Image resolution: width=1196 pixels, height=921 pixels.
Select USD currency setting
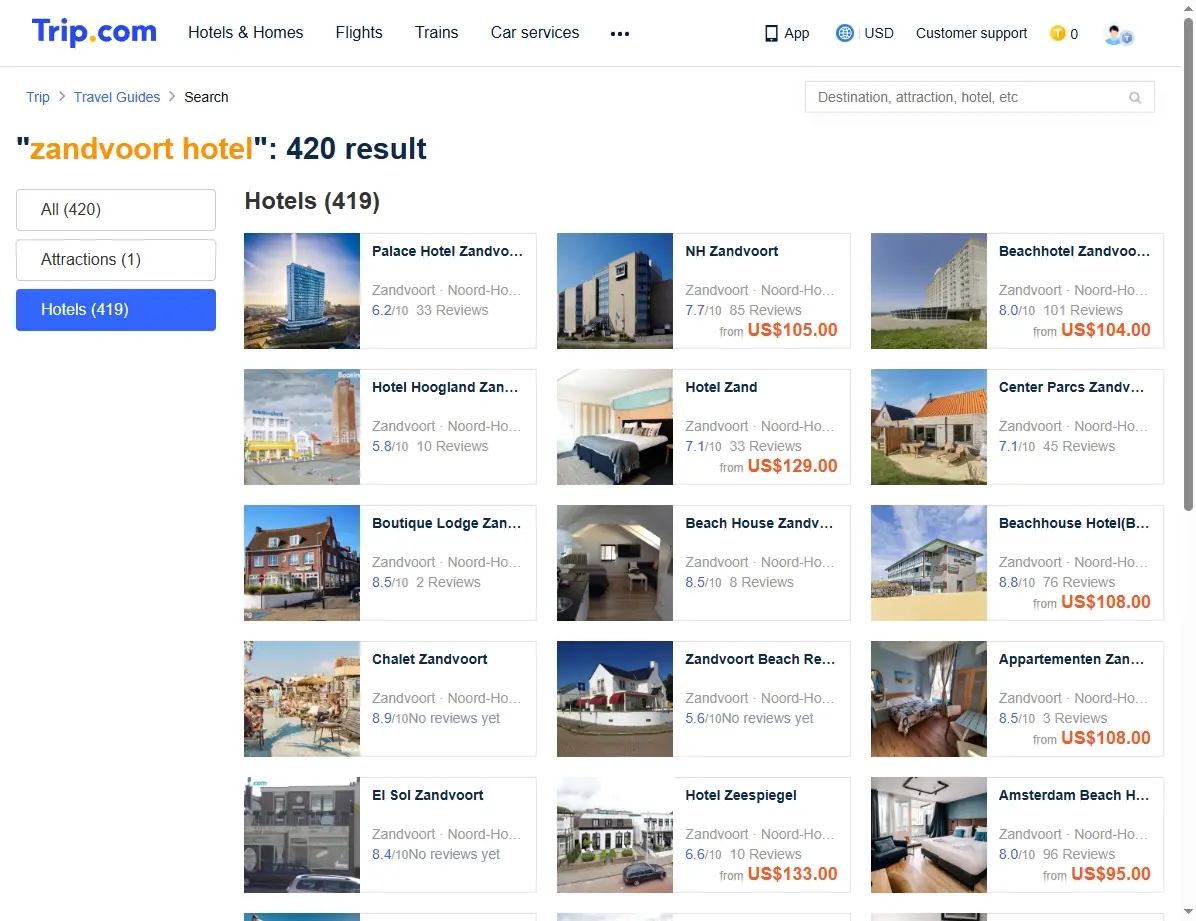point(879,34)
